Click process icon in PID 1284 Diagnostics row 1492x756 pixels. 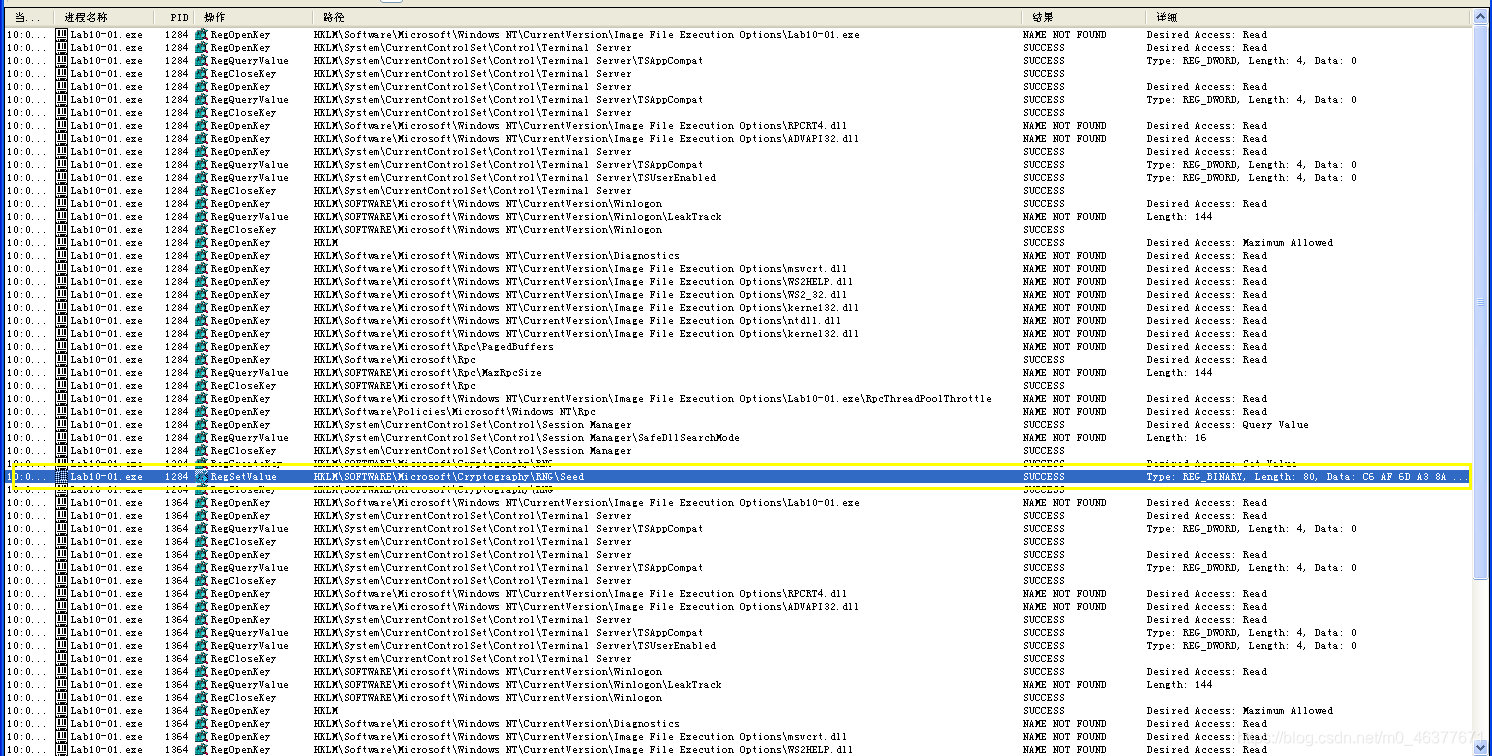(x=62, y=256)
